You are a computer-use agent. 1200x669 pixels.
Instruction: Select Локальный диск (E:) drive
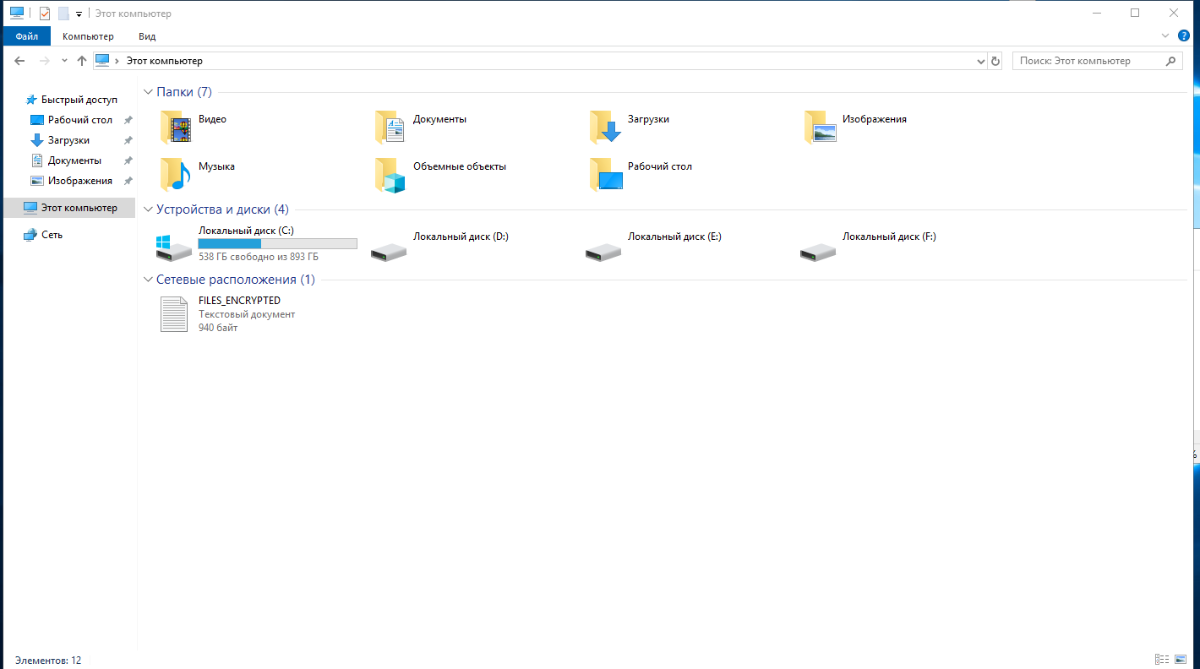point(653,245)
